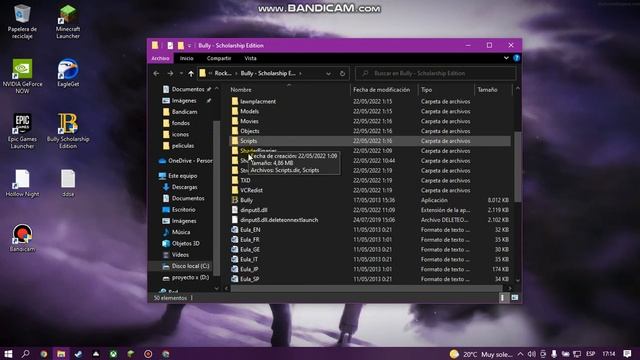This screenshot has width=640, height=360.
Task: Switch to large icons view in status bar
Action: [x=515, y=298]
